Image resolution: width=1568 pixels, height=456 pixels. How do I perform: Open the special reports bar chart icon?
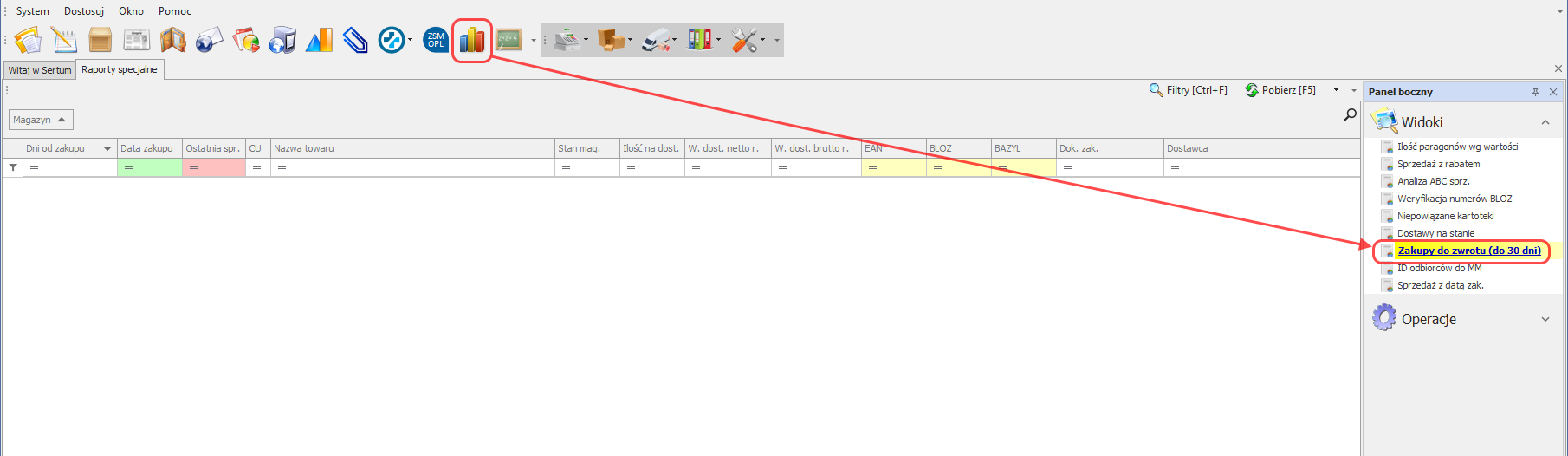[472, 40]
